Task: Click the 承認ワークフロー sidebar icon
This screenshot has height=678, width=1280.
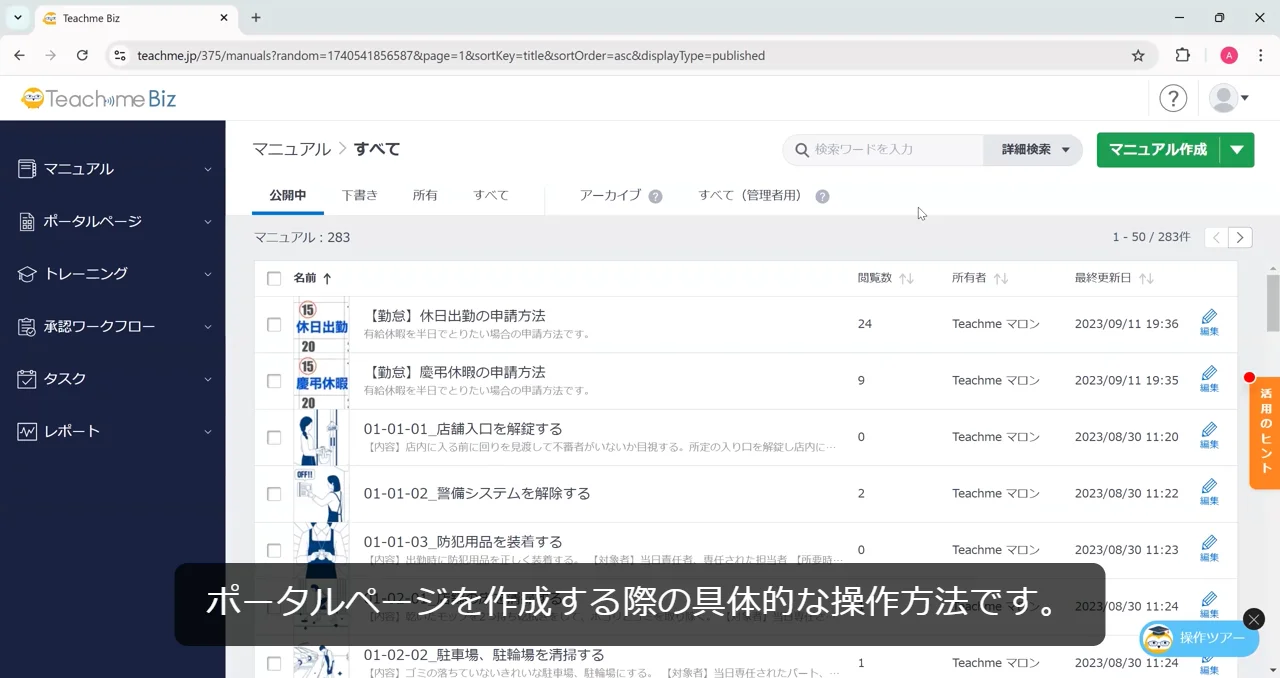Action: 27,326
